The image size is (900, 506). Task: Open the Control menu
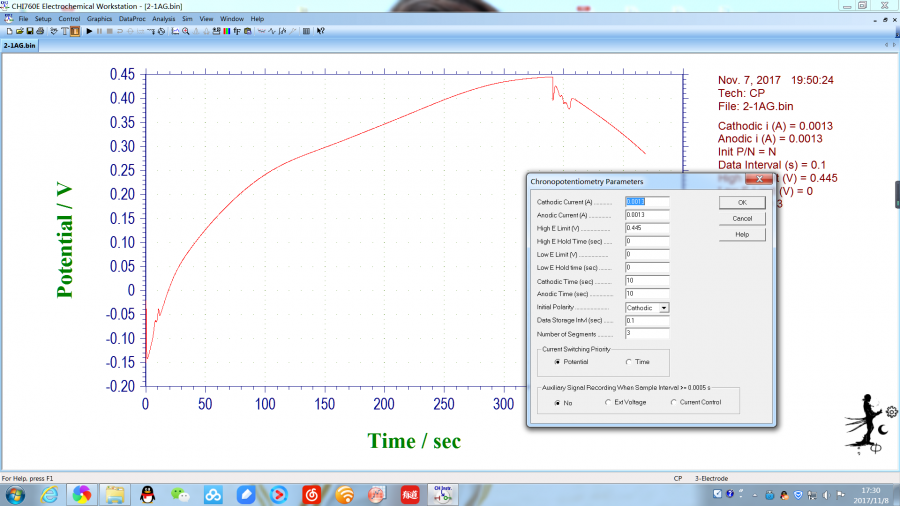point(69,19)
